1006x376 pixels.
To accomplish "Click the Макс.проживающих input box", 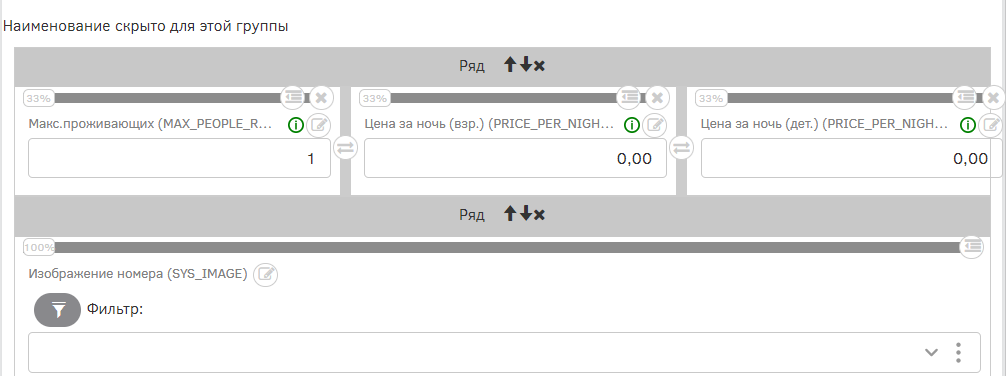I will 180,158.
